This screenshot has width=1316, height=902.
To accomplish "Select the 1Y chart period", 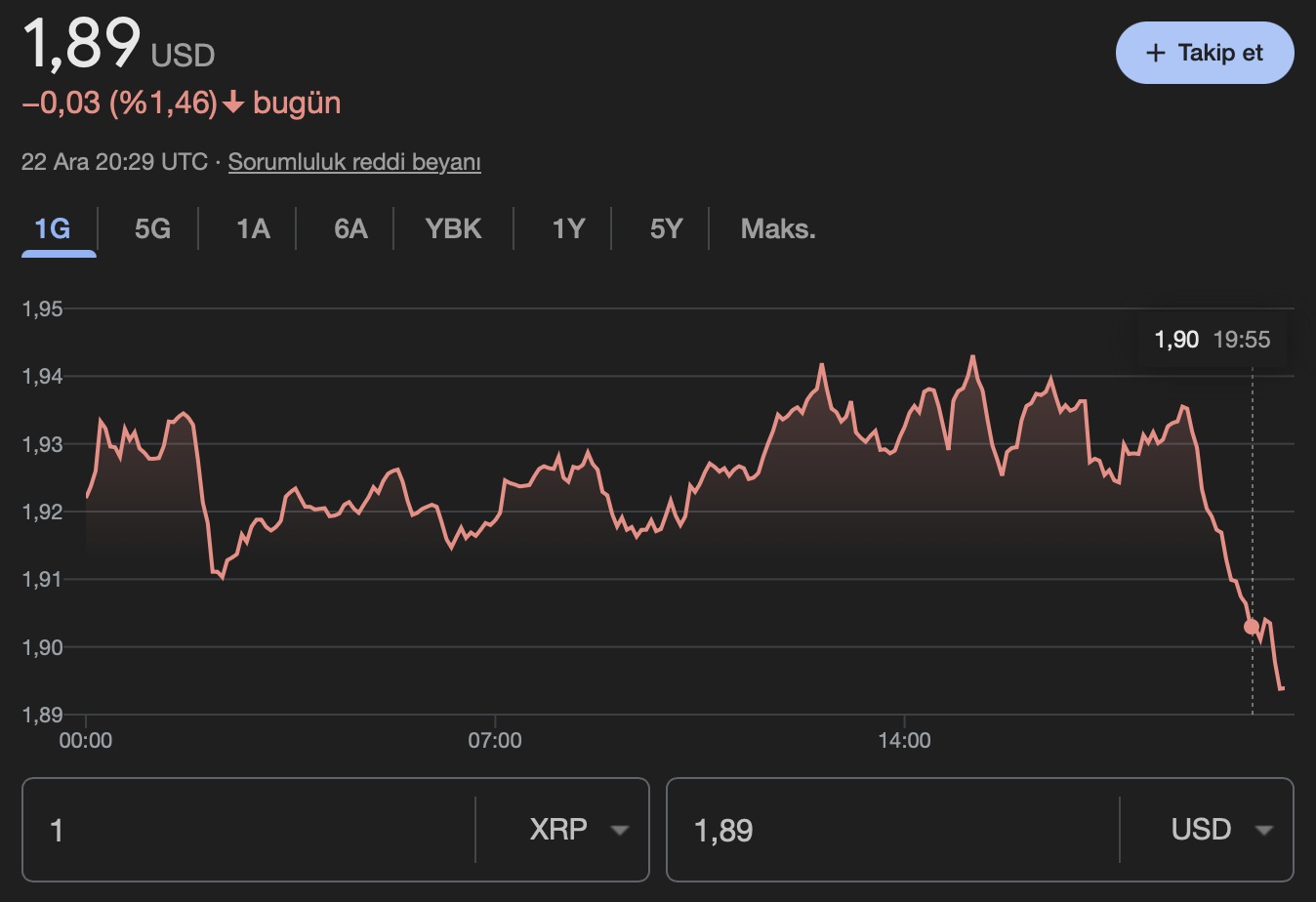I will coord(569,228).
